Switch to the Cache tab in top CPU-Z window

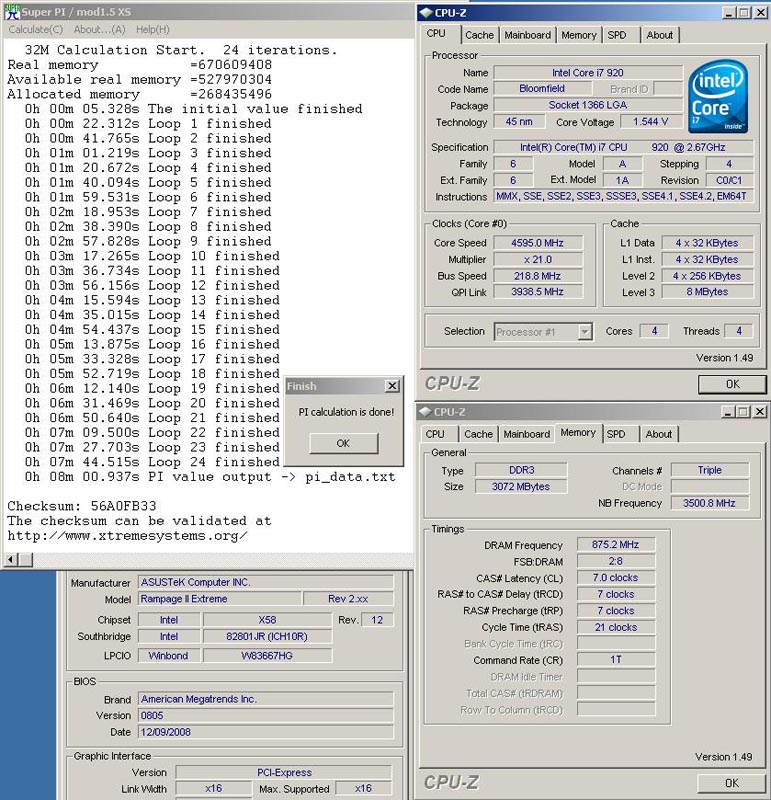479,35
